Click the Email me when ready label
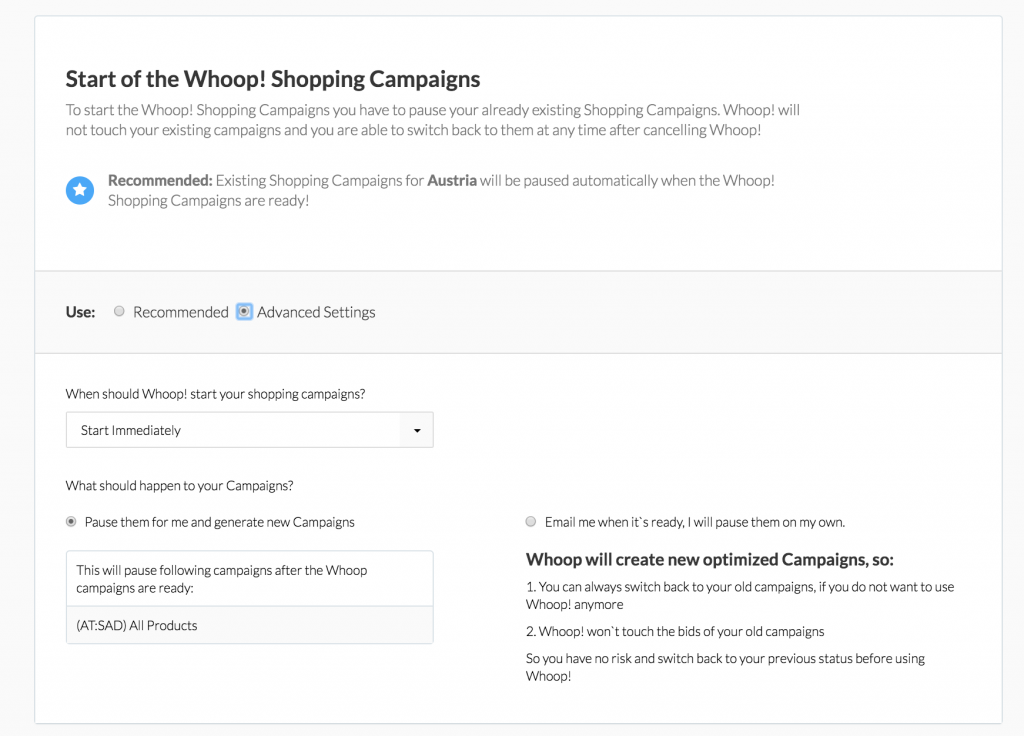 point(695,522)
